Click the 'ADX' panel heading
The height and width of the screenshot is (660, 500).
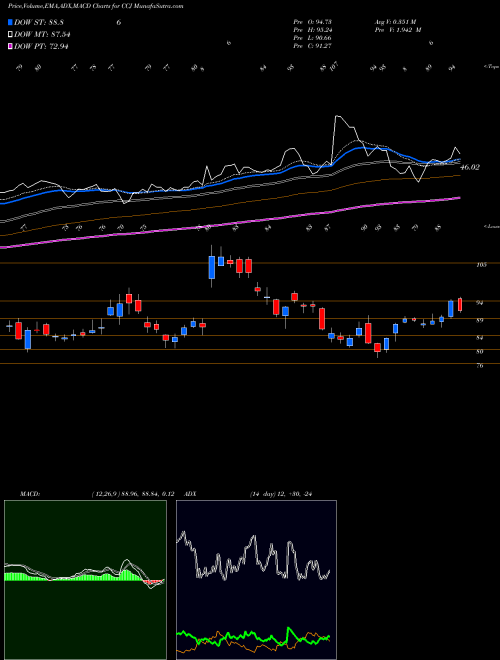click(x=189, y=494)
